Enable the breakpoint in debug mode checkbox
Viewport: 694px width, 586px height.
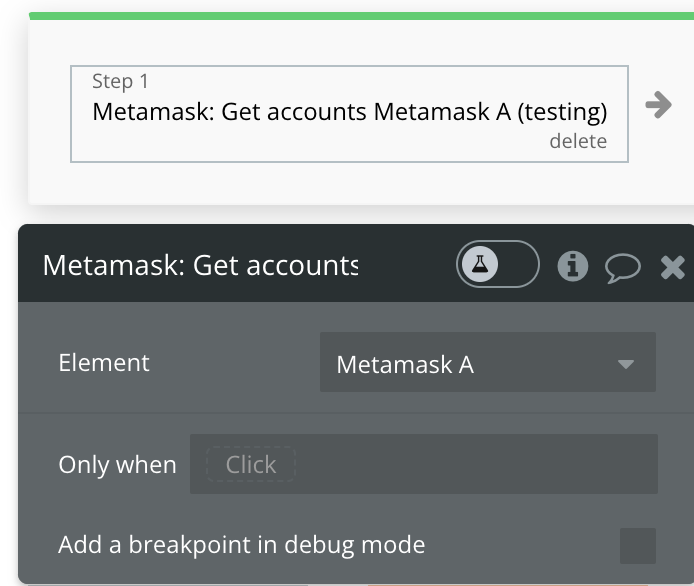click(638, 545)
